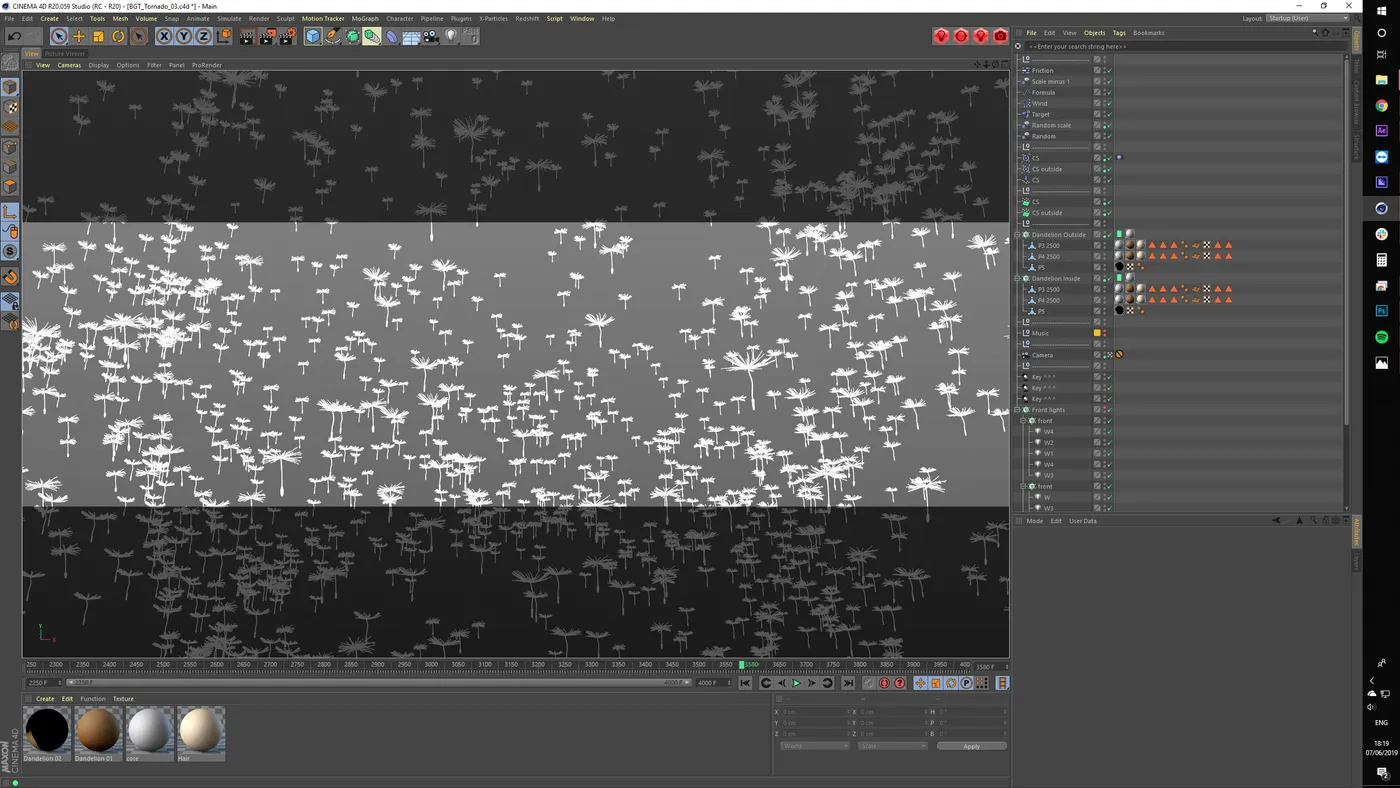
Task: Toggle the Friction effector enabled state
Action: pos(1109,70)
